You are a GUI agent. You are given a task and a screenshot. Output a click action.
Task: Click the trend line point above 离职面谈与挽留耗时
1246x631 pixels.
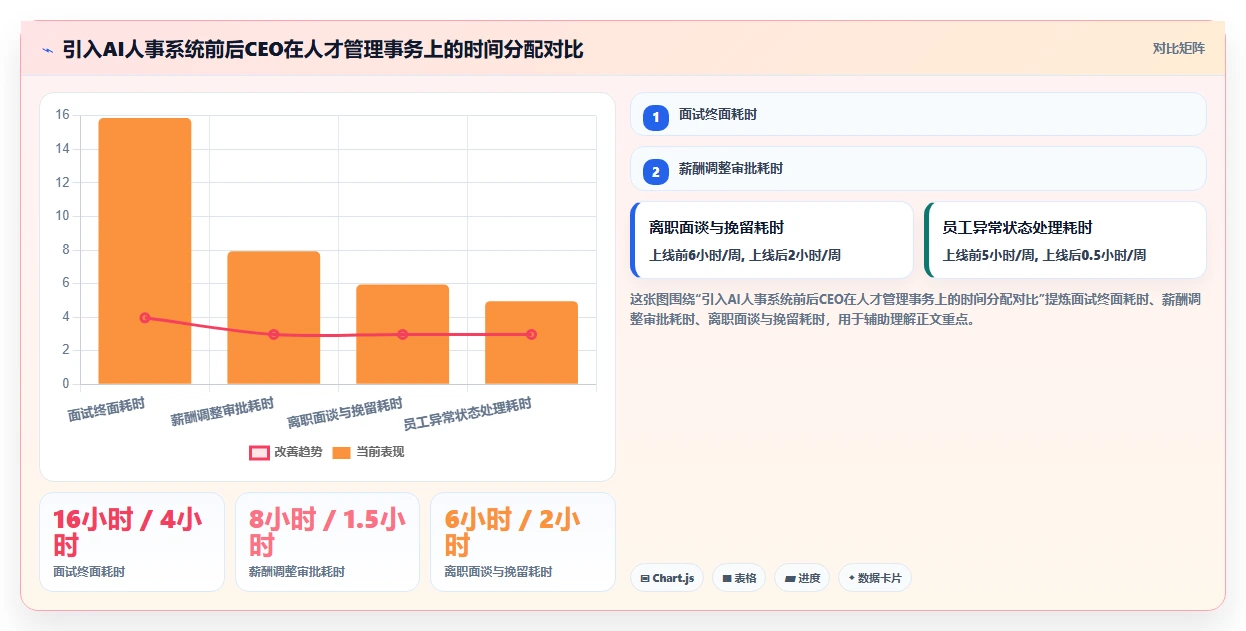(x=403, y=335)
